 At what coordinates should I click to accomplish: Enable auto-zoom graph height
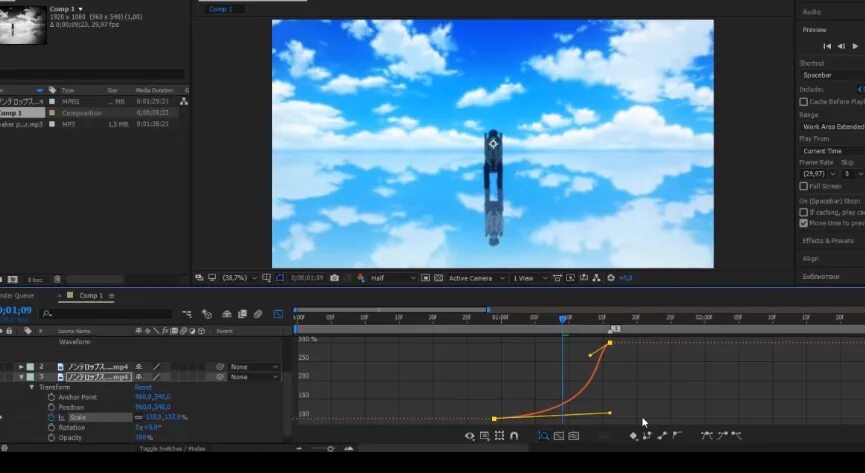543,435
